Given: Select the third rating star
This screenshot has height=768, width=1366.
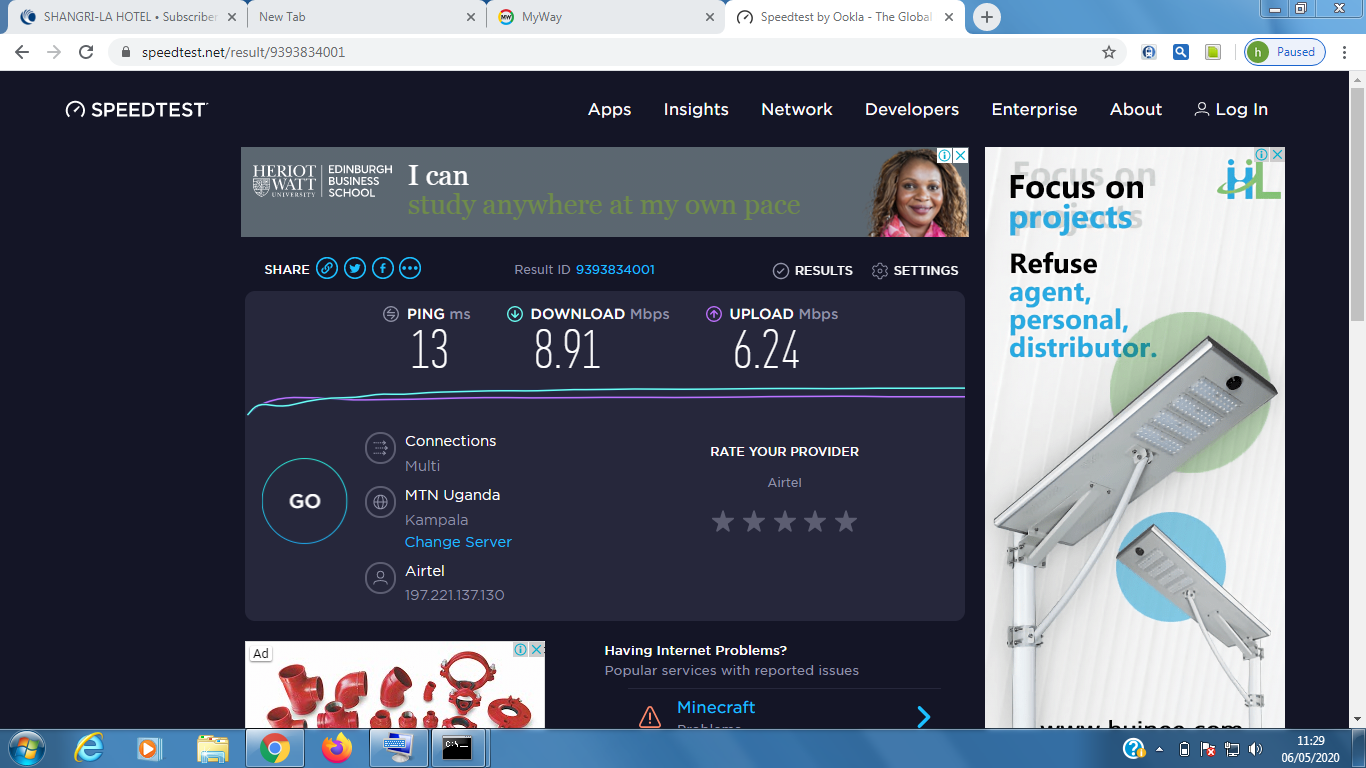Looking at the screenshot, I should click(x=785, y=521).
